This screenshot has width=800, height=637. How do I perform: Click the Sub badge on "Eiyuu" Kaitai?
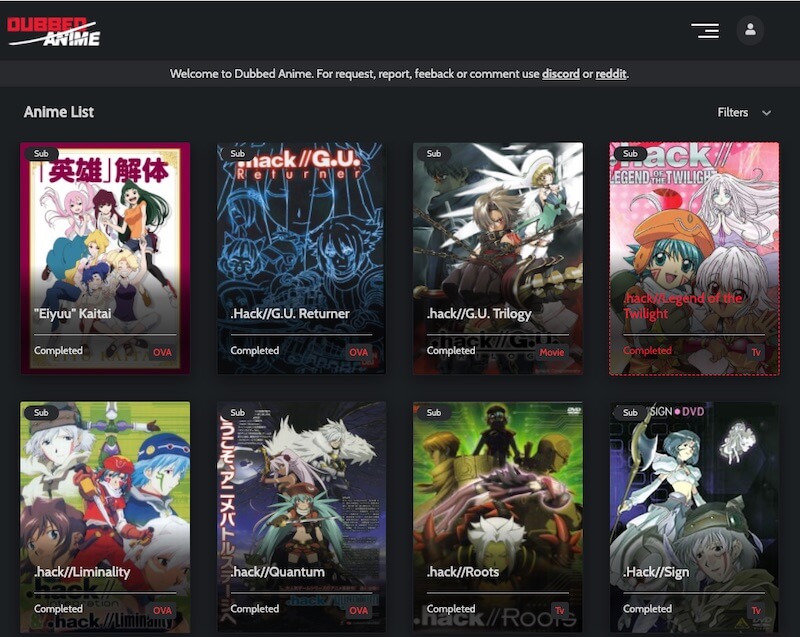coord(41,154)
